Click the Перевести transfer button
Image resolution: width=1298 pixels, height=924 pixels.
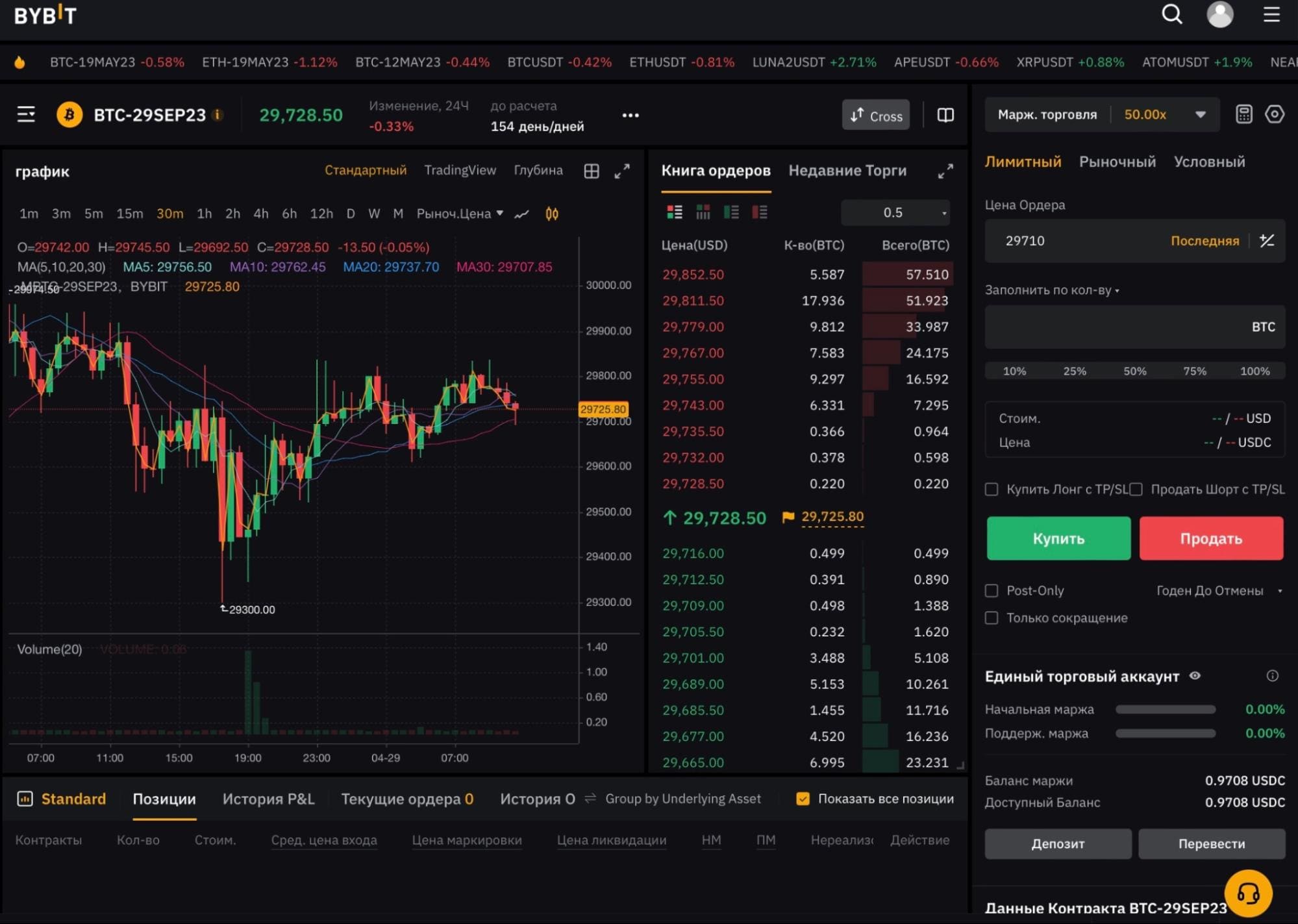point(1212,843)
